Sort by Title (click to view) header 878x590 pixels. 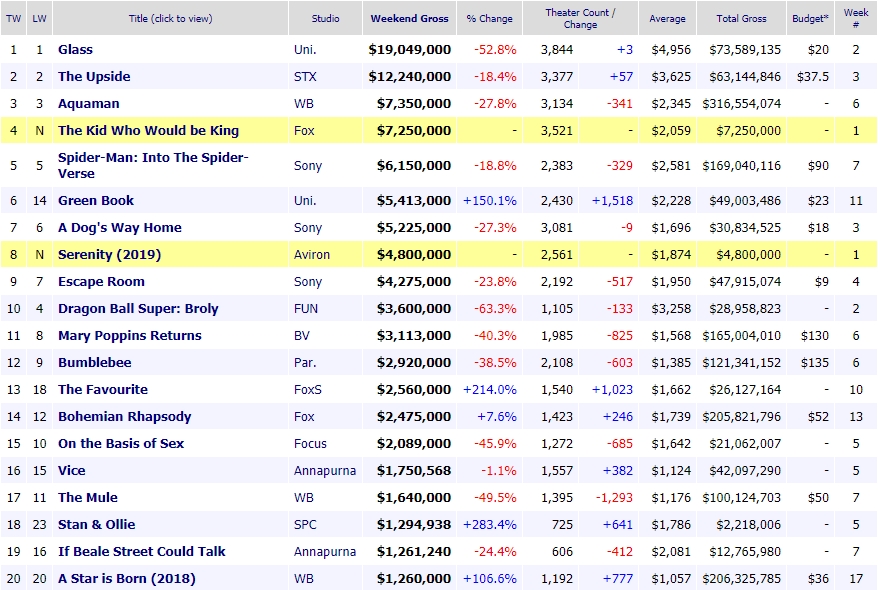[x=170, y=18]
